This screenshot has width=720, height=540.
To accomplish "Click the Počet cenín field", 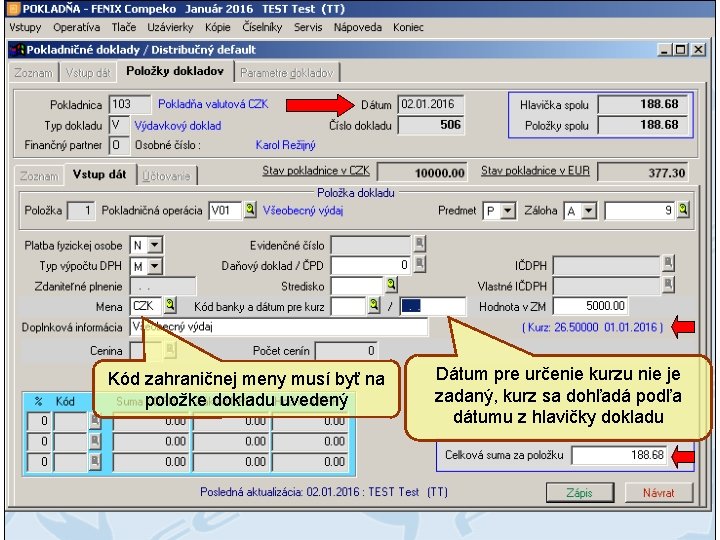I will [x=346, y=351].
